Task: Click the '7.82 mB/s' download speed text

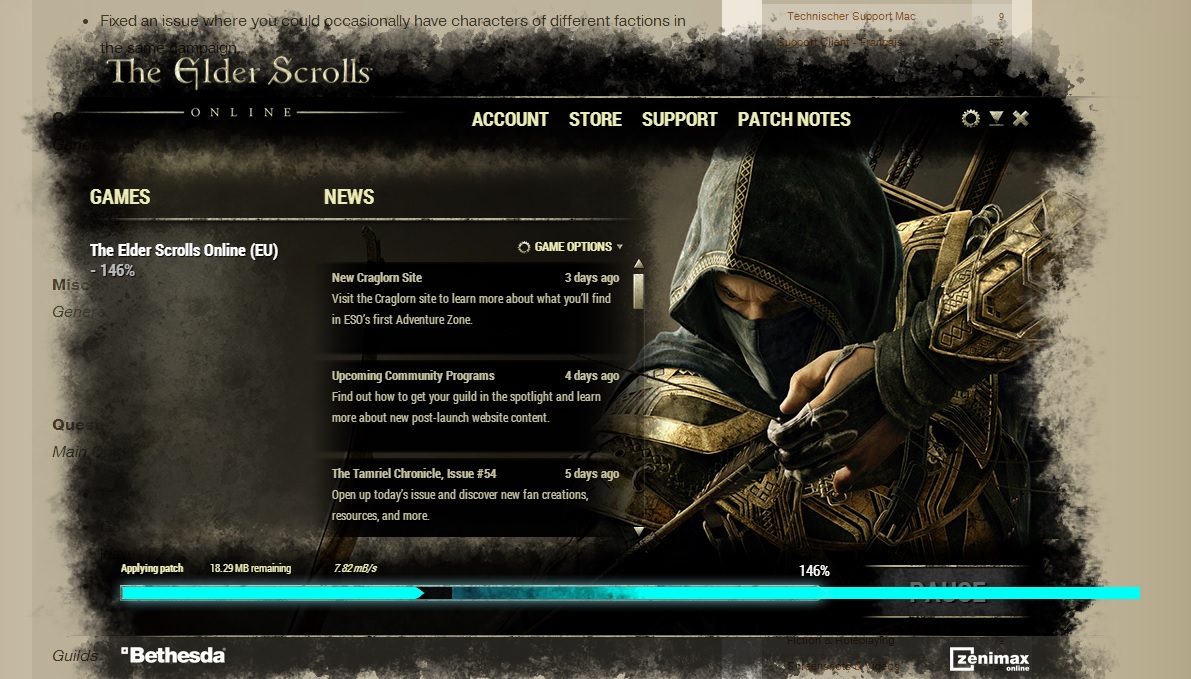Action: [355, 568]
